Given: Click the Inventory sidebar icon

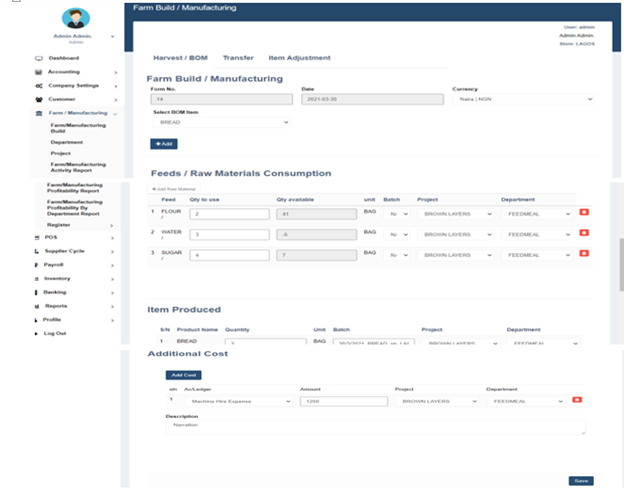Looking at the screenshot, I should coord(37,279).
